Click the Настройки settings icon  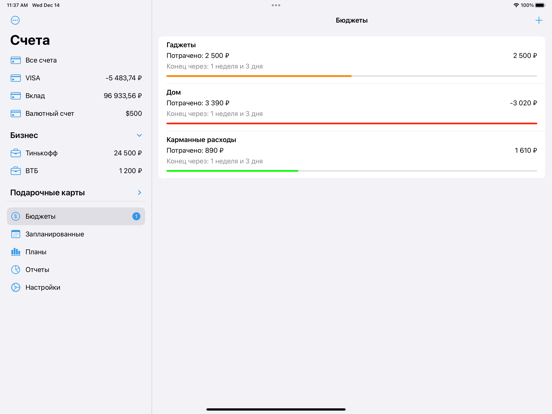click(15, 287)
